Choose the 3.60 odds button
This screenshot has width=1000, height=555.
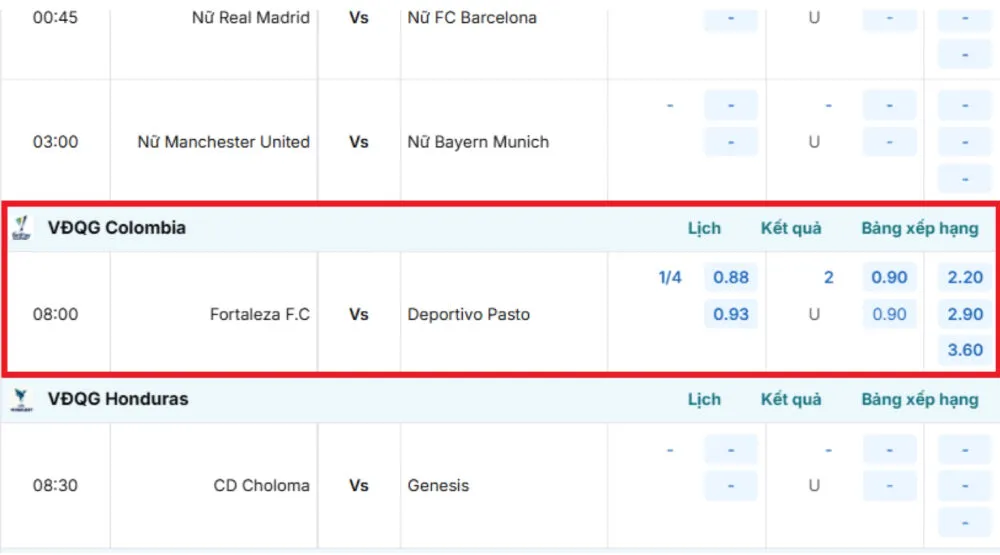coord(965,350)
